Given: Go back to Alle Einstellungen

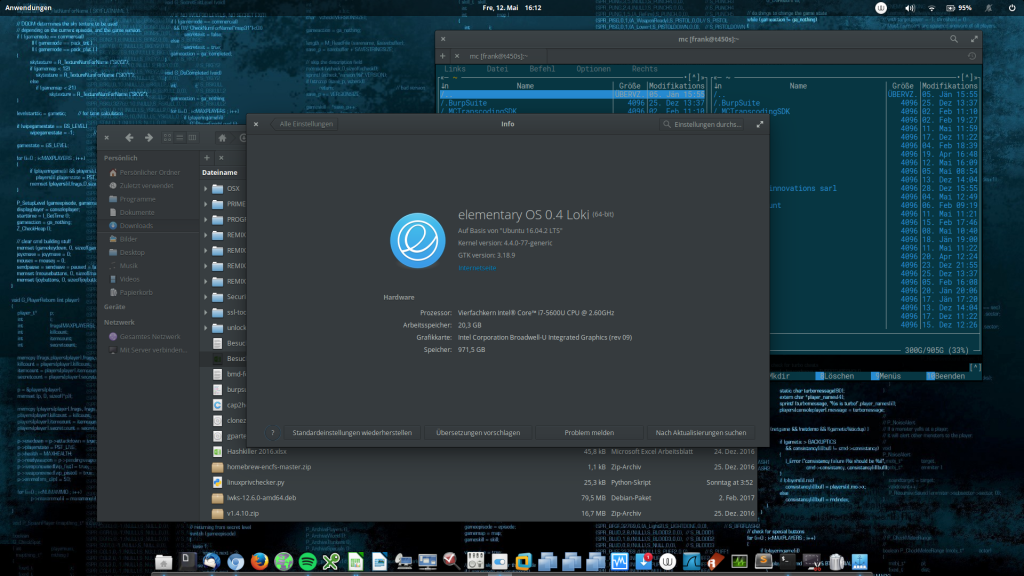Looking at the screenshot, I should click(304, 124).
